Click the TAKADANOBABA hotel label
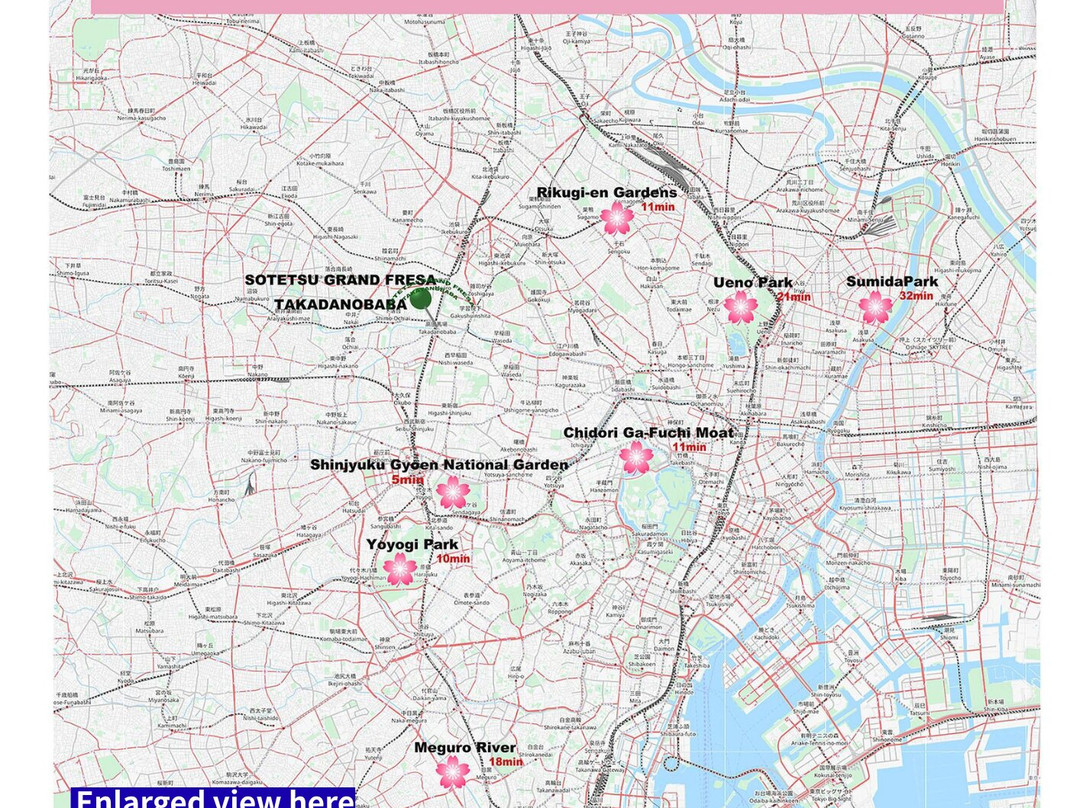The height and width of the screenshot is (808, 1080). pos(340,304)
